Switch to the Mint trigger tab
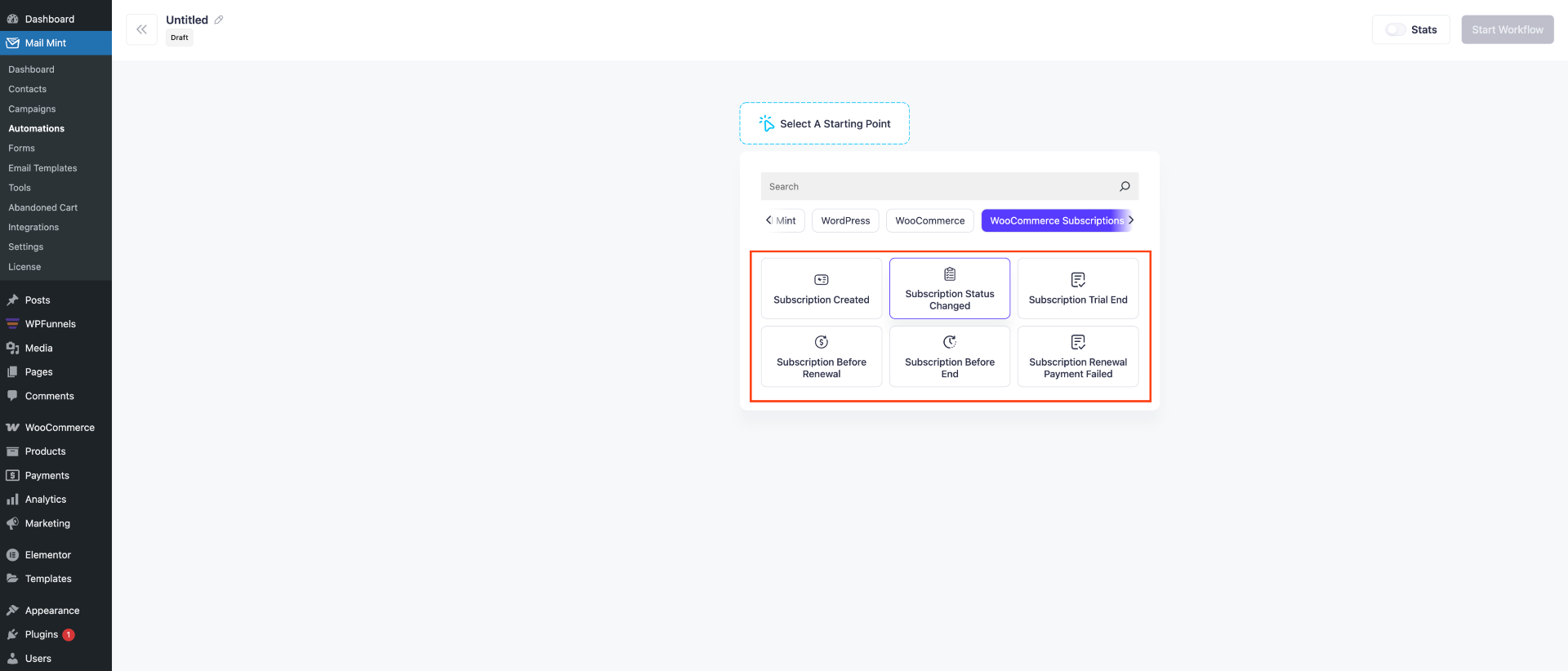Viewport: 1568px width, 671px height. pos(786,220)
